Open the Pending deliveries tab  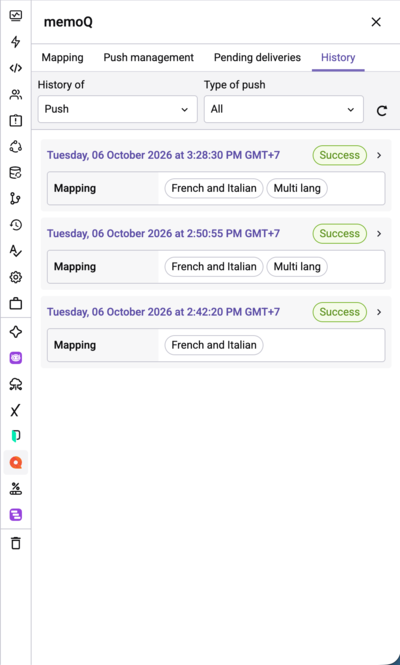(x=257, y=57)
